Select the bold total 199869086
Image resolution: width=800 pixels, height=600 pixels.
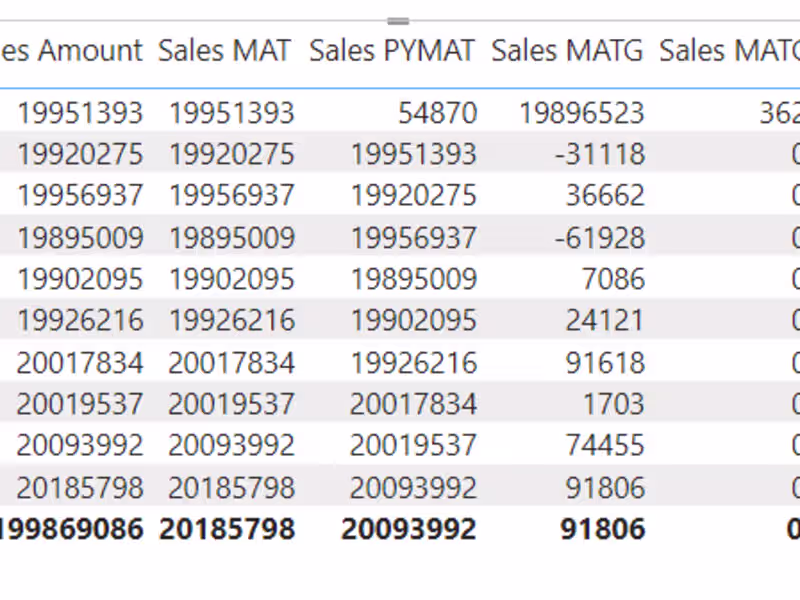pos(72,529)
